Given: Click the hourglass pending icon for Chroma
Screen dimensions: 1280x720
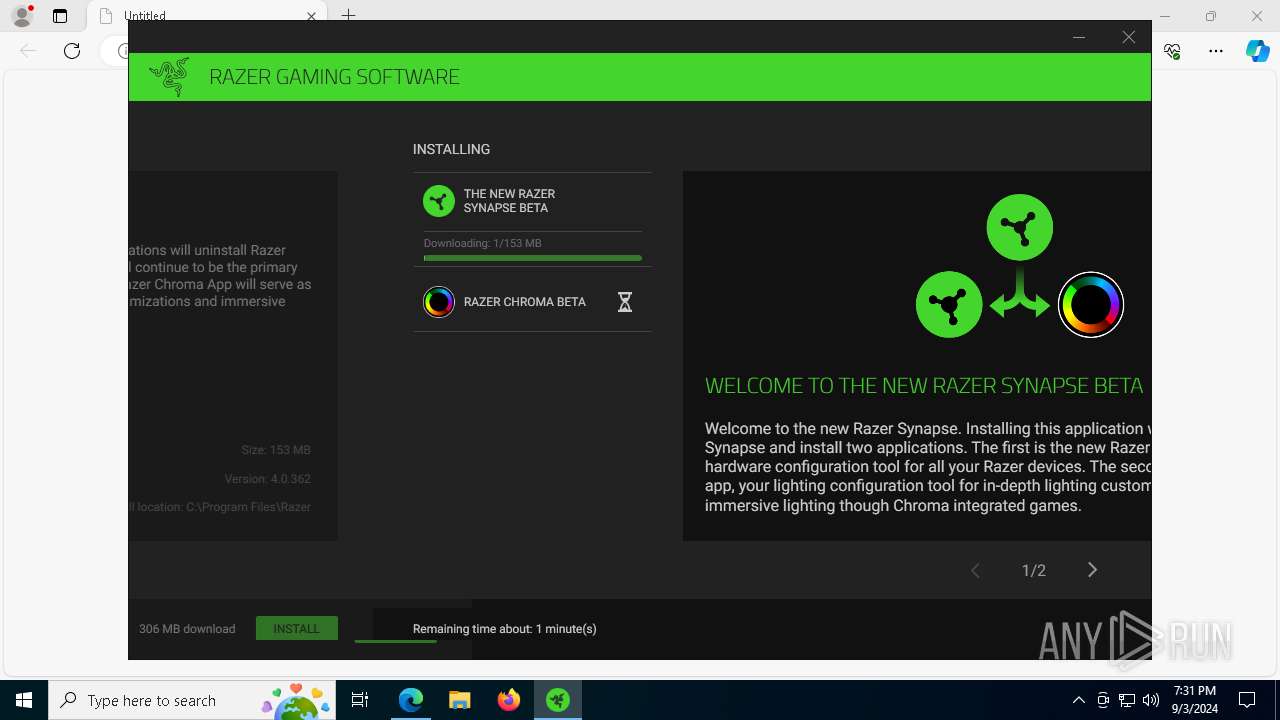Looking at the screenshot, I should pyautogui.click(x=624, y=302).
